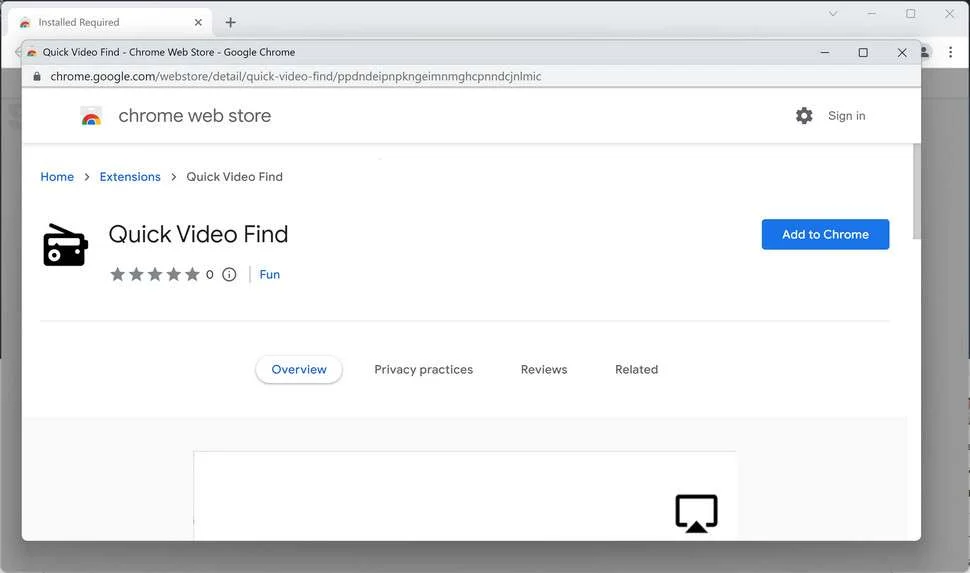Click the chrome web store header text
970x573 pixels.
pyautogui.click(x=195, y=116)
